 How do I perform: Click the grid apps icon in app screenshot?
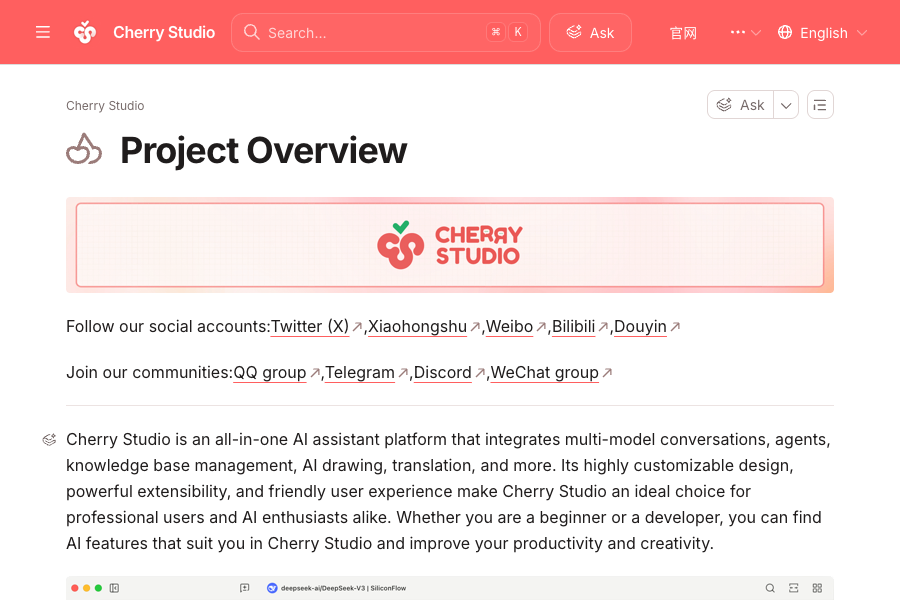point(817,588)
